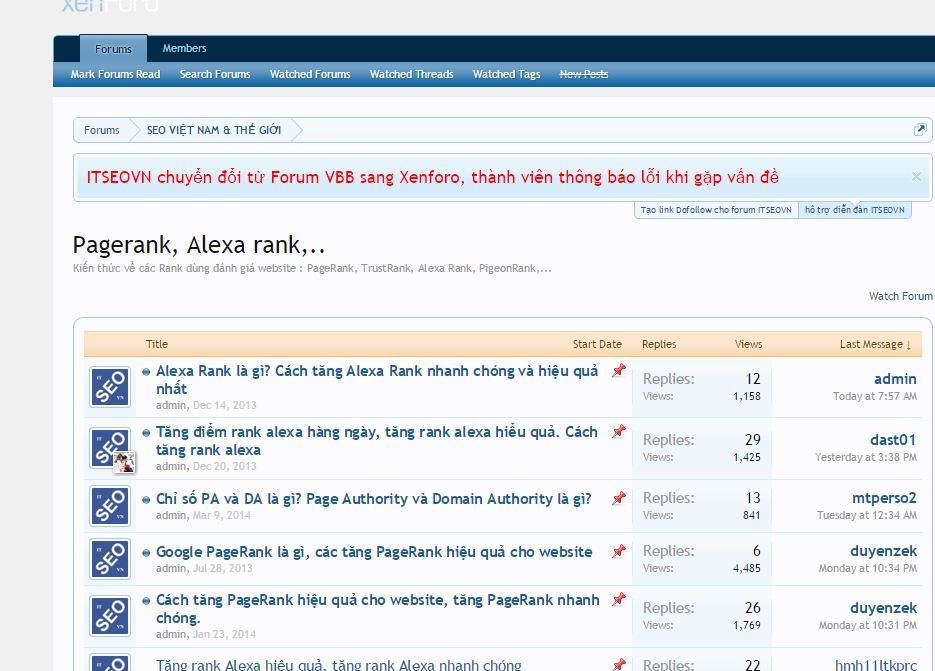Switch to the Forums tab
This screenshot has width=935, height=671.
tap(113, 49)
